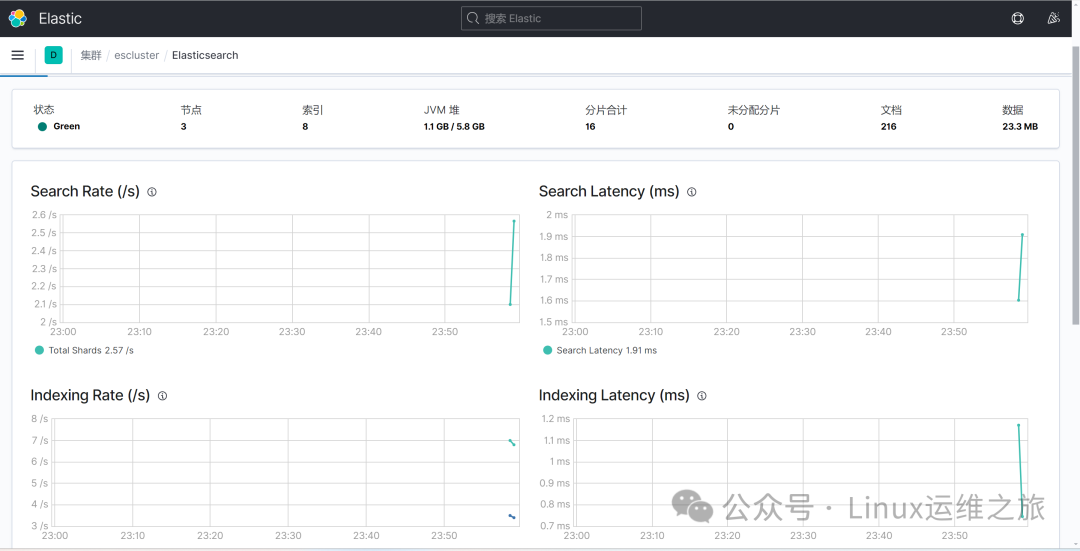The width and height of the screenshot is (1080, 551).
Task: Click the Green status indicator
Action: coord(59,127)
